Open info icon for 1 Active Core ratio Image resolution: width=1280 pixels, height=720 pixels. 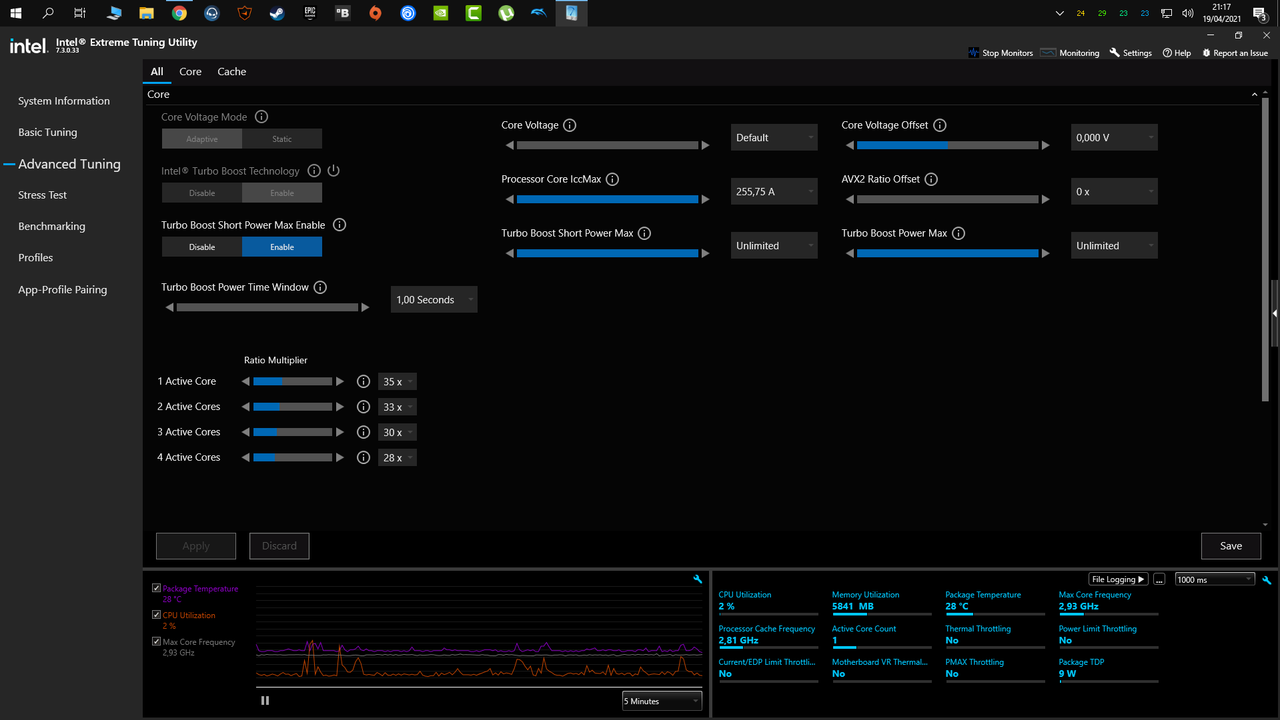coord(364,381)
